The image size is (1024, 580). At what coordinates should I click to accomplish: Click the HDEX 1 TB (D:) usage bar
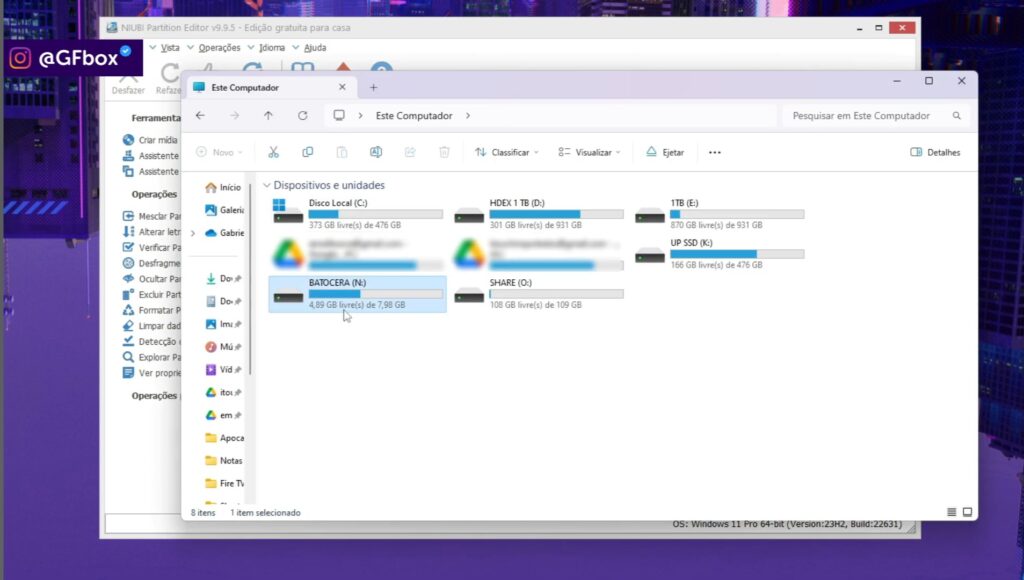pos(556,214)
